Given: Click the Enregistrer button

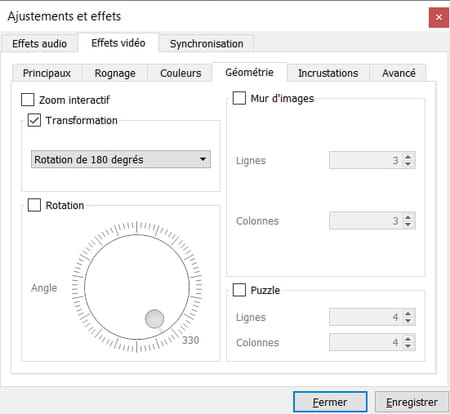Looking at the screenshot, I should [412, 402].
